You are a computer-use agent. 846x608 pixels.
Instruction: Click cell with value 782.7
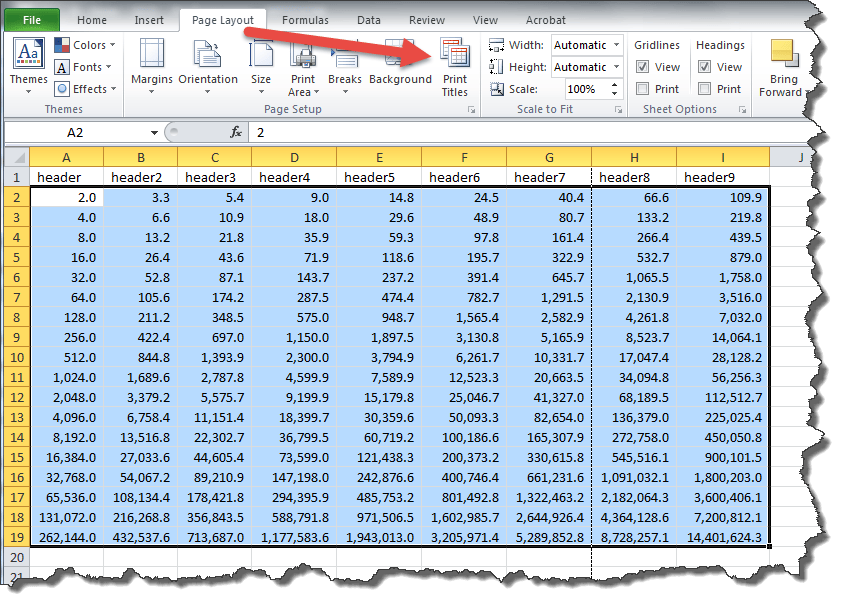464,298
